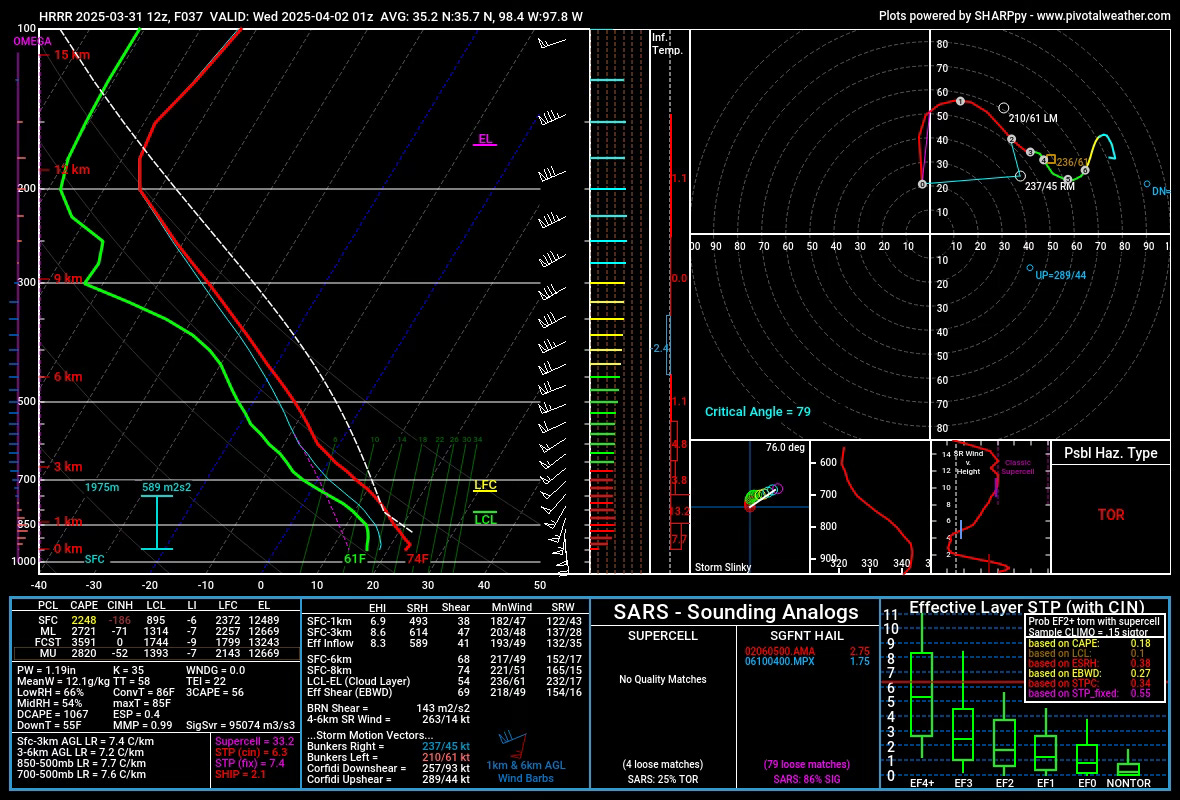Click the 'Eff Inflow' row label
This screenshot has height=800, width=1180.
[x=330, y=643]
